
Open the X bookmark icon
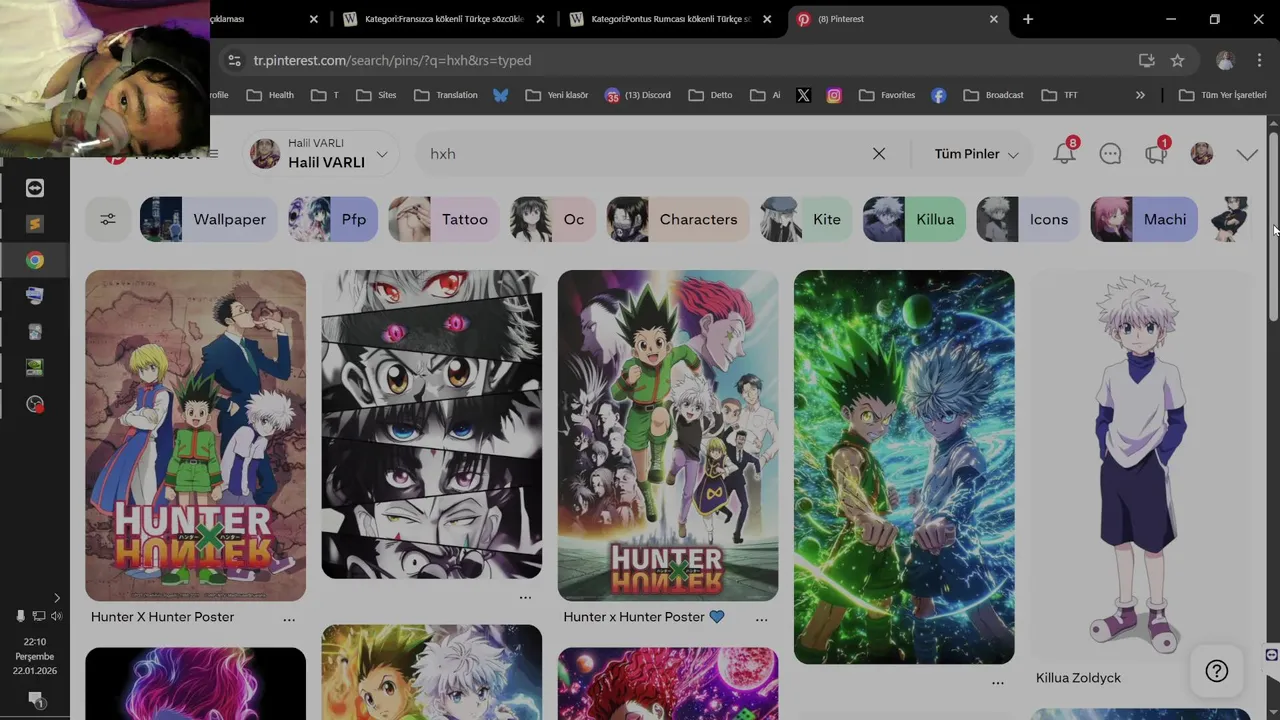coord(803,95)
